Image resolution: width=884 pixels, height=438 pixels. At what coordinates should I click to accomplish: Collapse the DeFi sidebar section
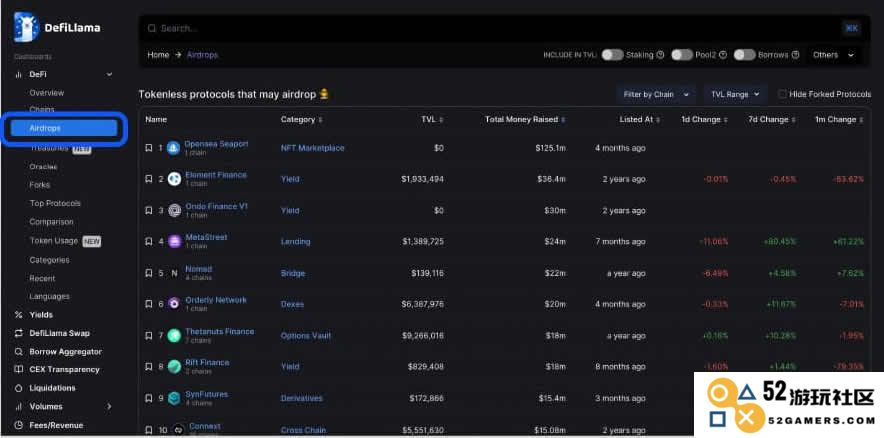pos(109,74)
